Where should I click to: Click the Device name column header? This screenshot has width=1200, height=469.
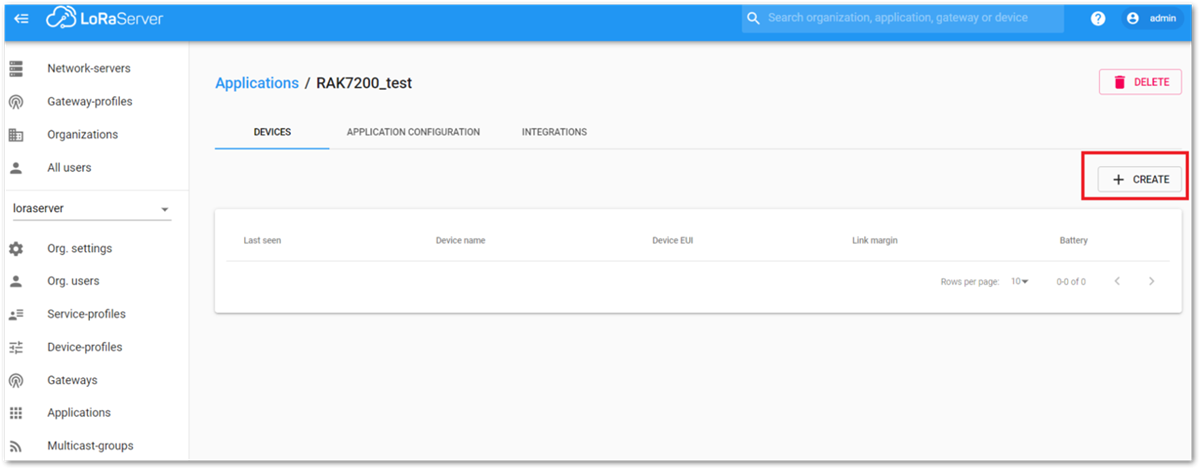pyautogui.click(x=461, y=241)
